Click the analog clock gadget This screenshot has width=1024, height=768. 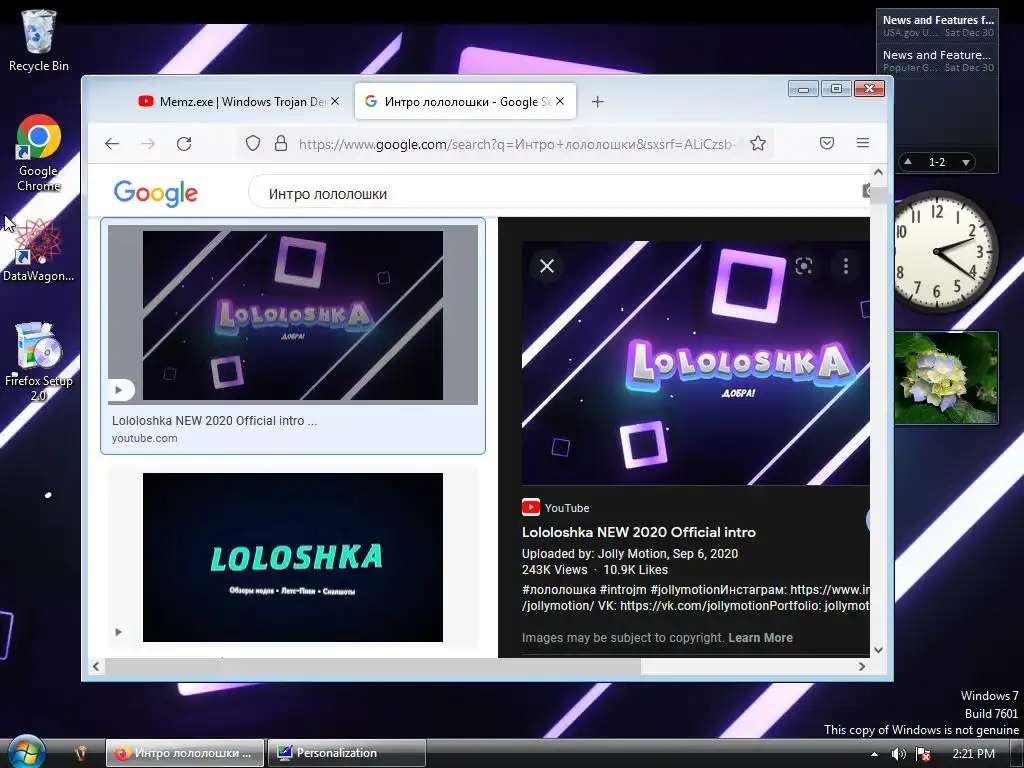tap(945, 251)
